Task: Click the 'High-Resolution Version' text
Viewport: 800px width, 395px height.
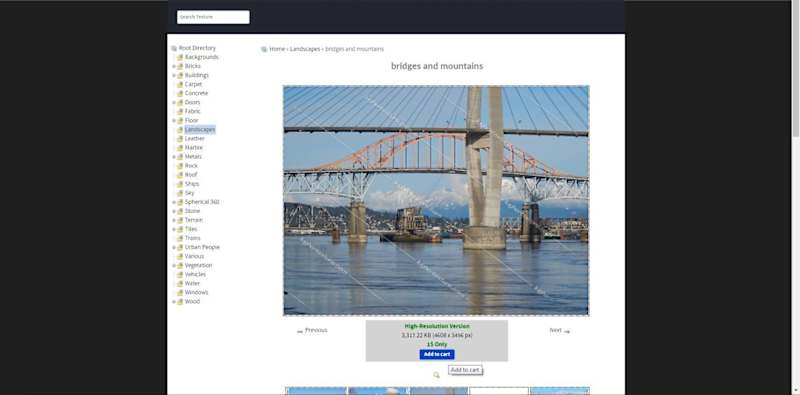Action: (437, 326)
